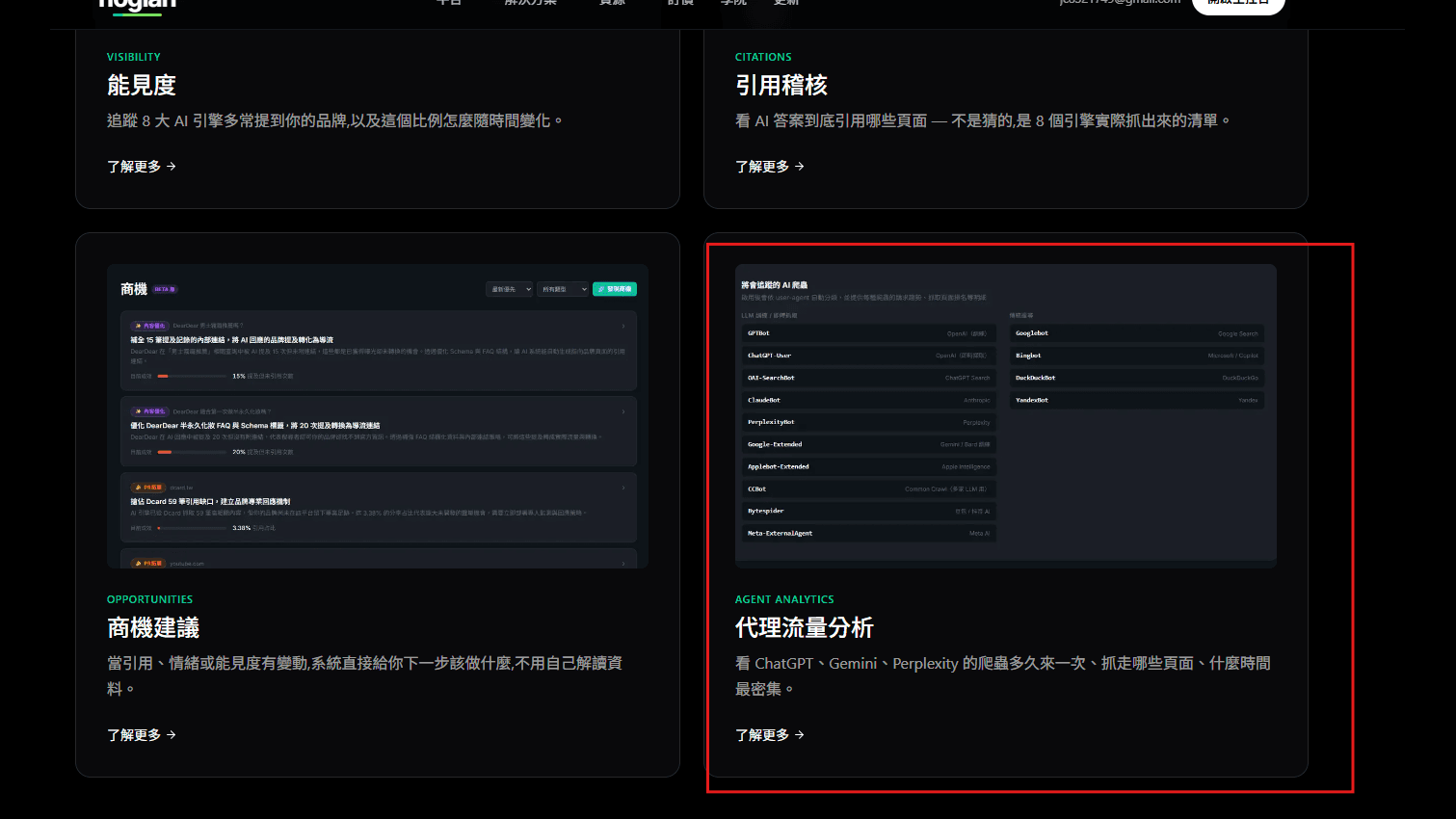The width and height of the screenshot is (1456, 819).
Task: Select the DuckDuckBot crawler row
Action: click(x=1137, y=378)
